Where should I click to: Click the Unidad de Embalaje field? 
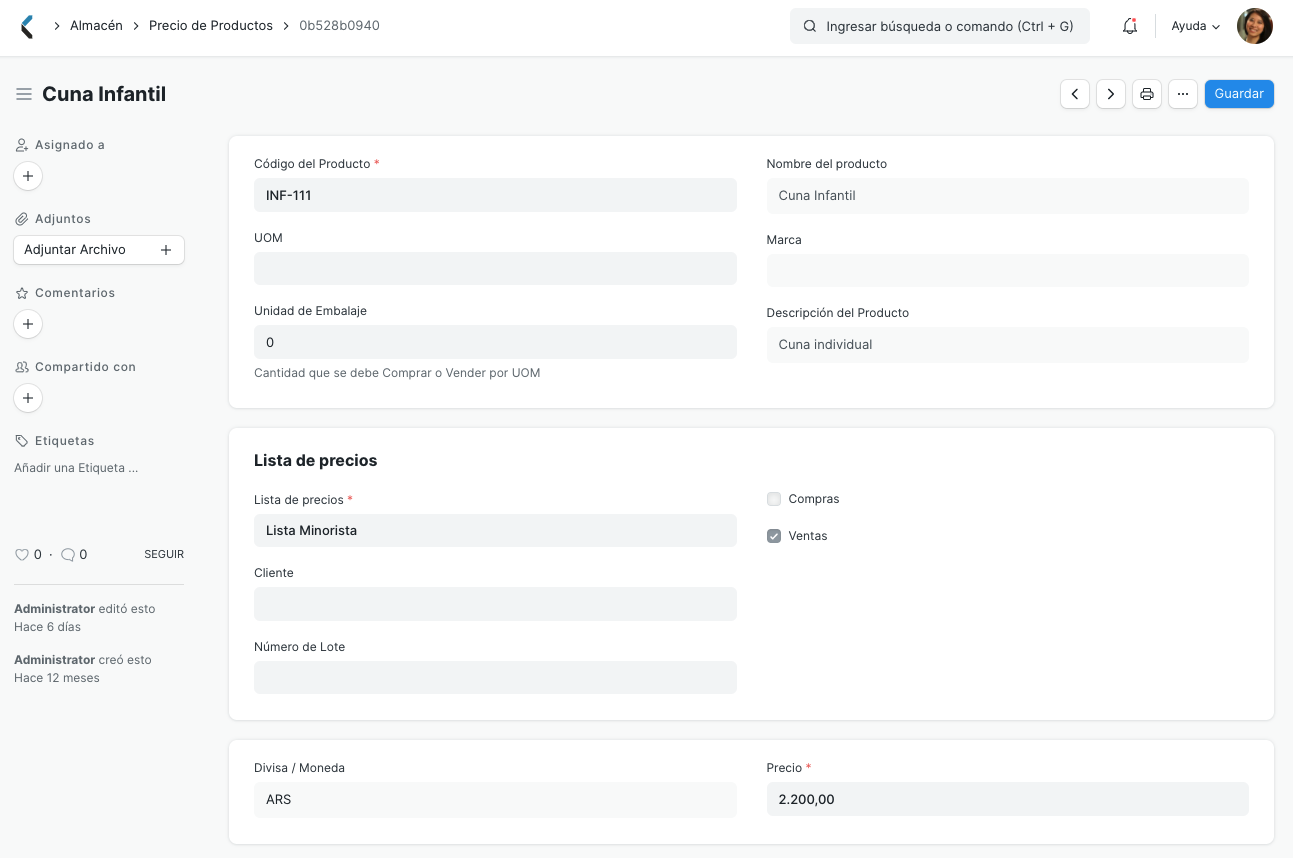[495, 342]
